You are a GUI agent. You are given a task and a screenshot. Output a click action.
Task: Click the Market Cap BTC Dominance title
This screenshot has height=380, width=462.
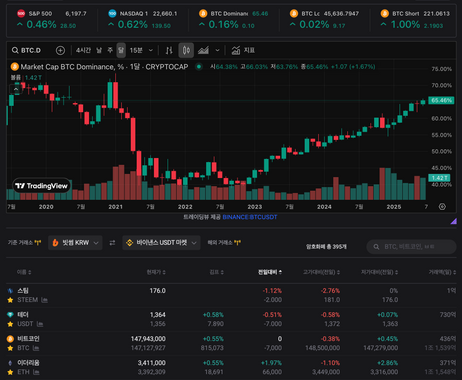tap(104, 67)
